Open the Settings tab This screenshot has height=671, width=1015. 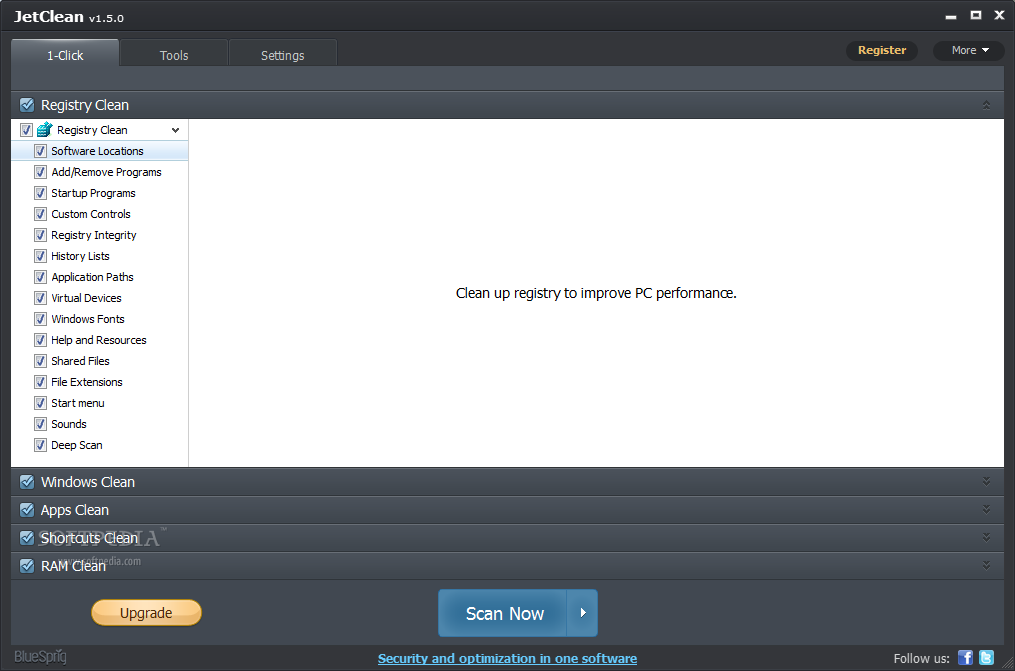pyautogui.click(x=283, y=55)
